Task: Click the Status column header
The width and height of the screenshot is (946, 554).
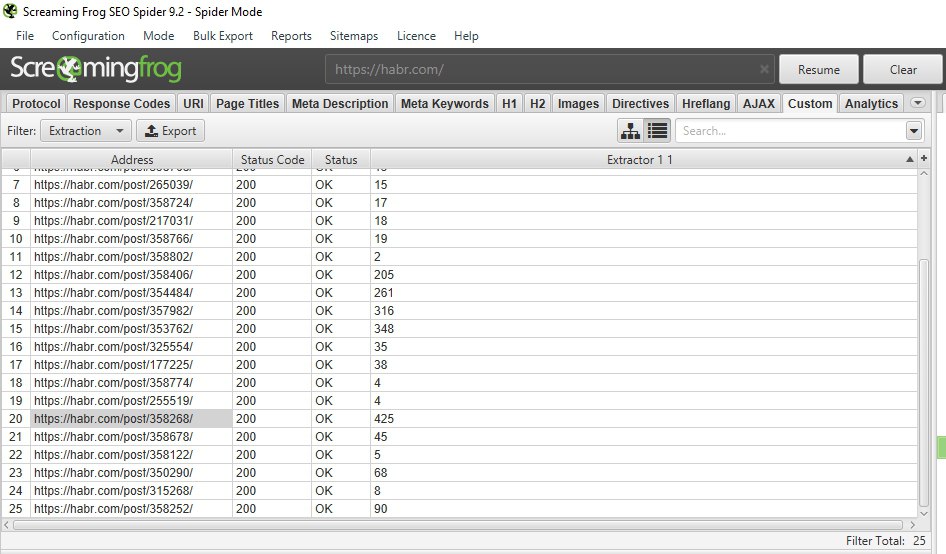Action: [x=341, y=159]
